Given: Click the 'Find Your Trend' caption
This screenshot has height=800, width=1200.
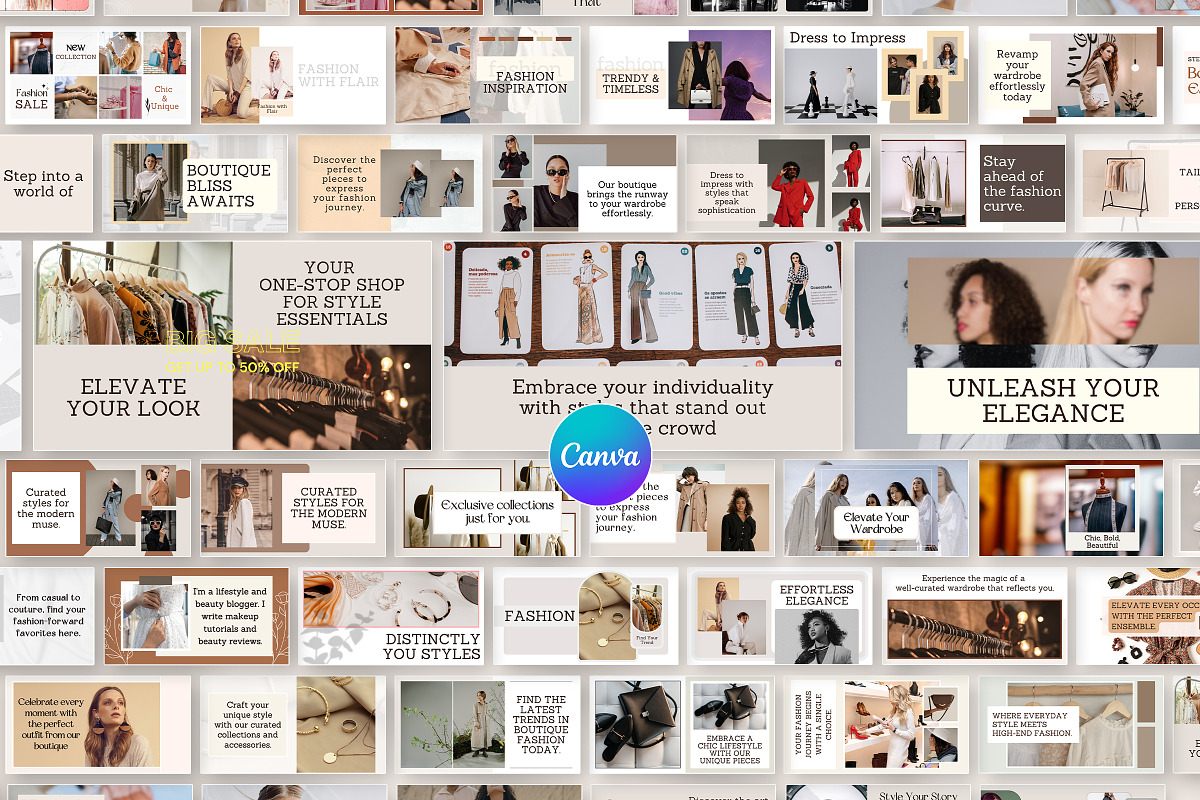Looking at the screenshot, I should [x=647, y=639].
